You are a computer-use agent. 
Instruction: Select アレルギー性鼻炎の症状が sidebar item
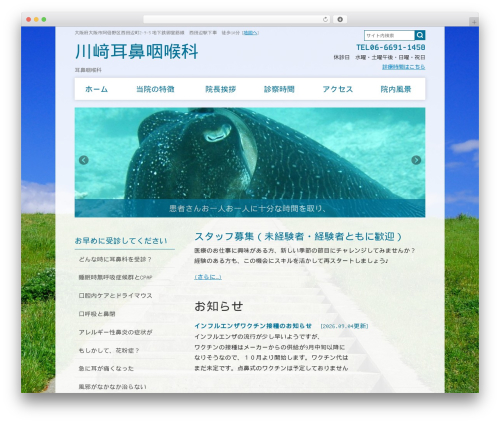click(115, 332)
